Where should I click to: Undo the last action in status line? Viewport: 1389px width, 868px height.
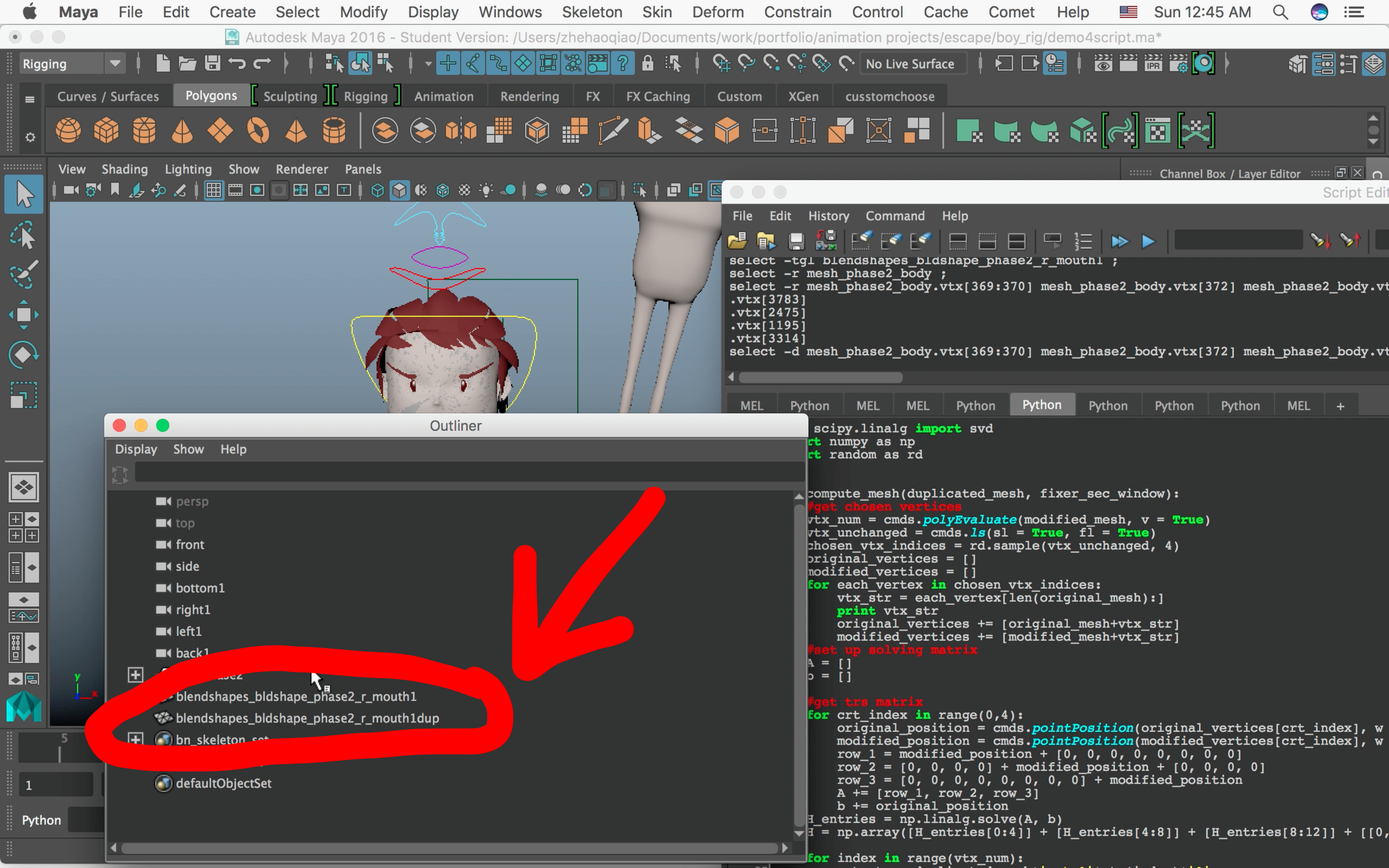pos(237,63)
